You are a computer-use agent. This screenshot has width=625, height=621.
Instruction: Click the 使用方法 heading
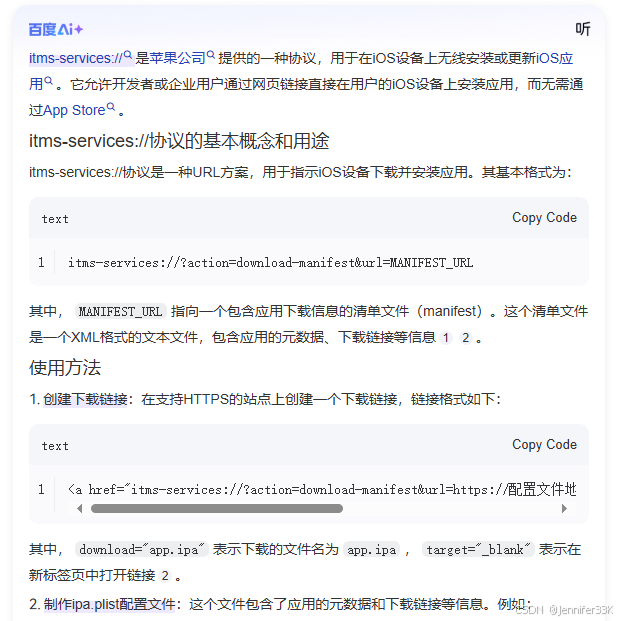pyautogui.click(x=65, y=367)
